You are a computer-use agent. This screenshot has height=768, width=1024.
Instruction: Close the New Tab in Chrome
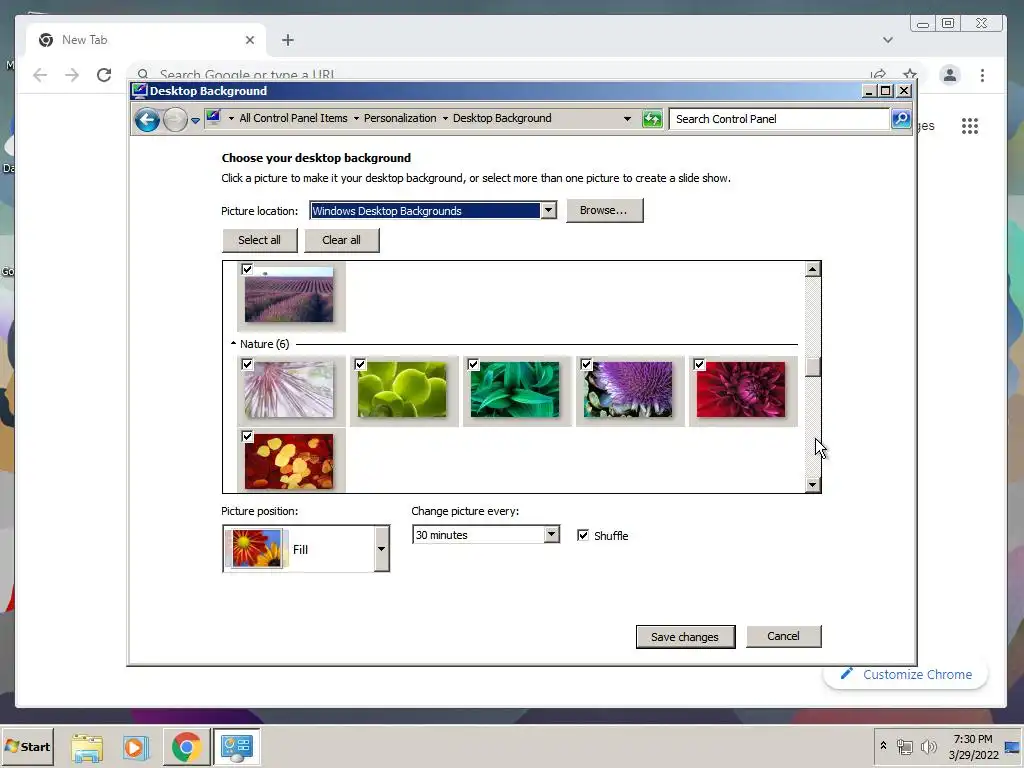249,40
